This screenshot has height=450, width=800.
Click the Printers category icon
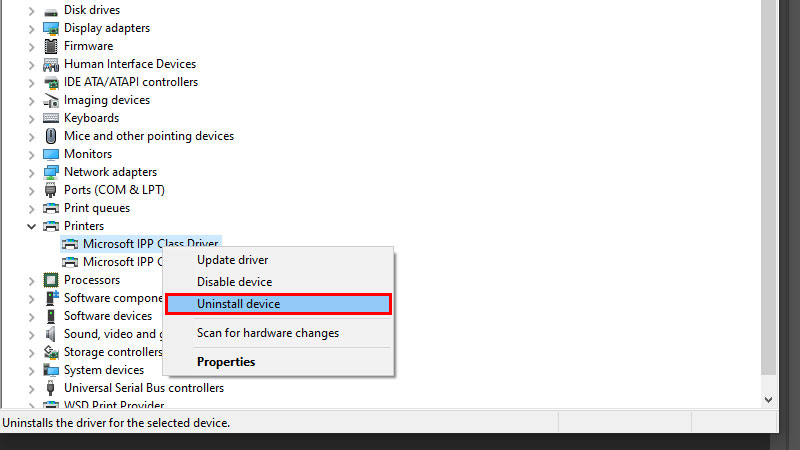[x=51, y=226]
